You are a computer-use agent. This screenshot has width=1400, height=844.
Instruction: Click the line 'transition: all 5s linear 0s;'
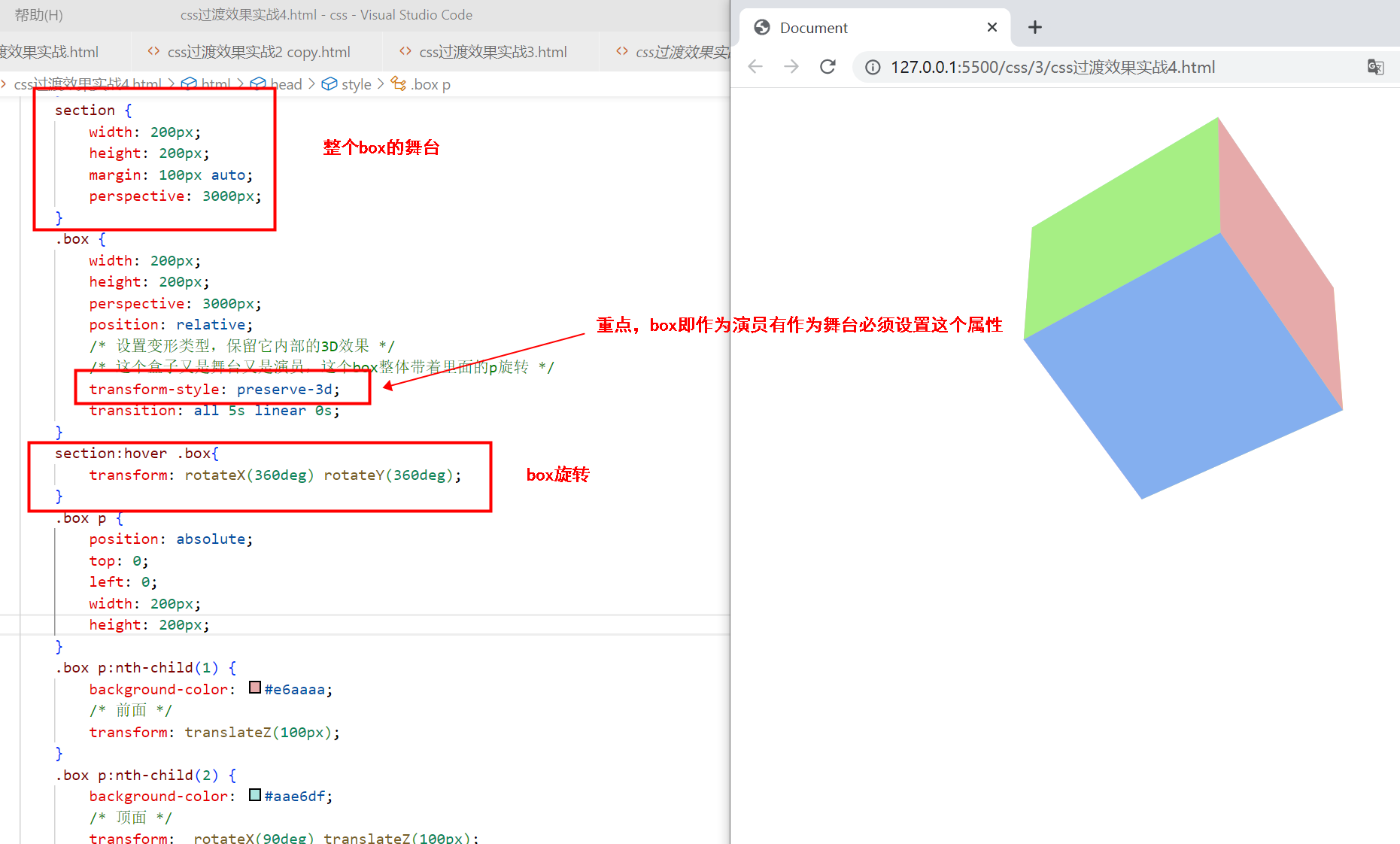(214, 411)
